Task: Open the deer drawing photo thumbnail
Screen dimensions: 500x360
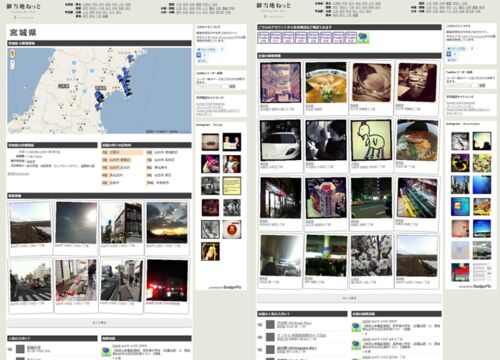Action: (371, 140)
